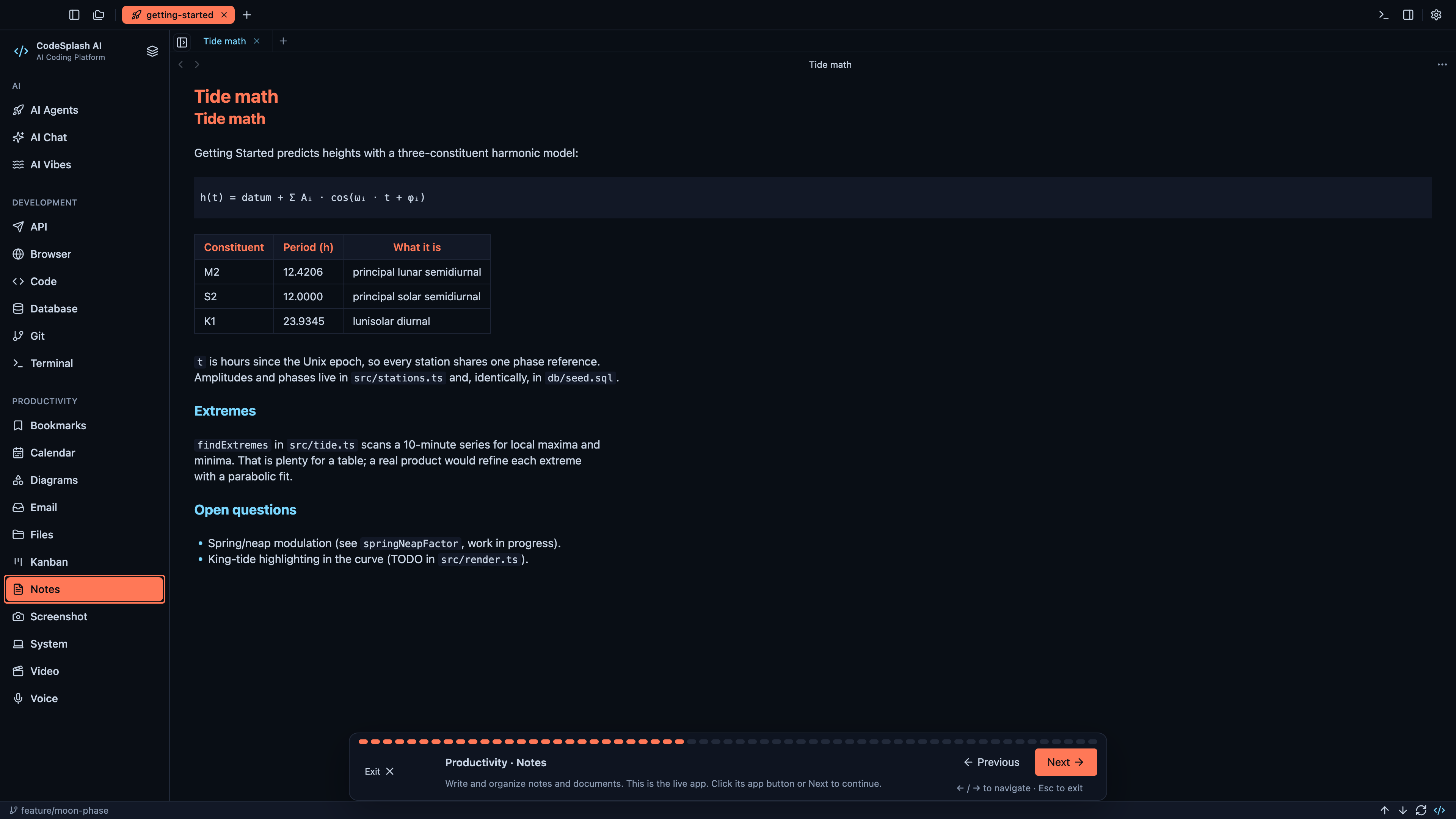The height and width of the screenshot is (819, 1456).
Task: Open the Screenshot tool
Action: pyautogui.click(x=85, y=617)
